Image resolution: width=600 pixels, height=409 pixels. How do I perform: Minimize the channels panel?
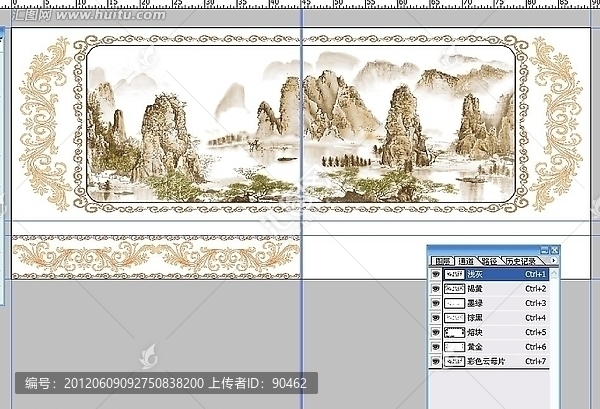pos(544,251)
